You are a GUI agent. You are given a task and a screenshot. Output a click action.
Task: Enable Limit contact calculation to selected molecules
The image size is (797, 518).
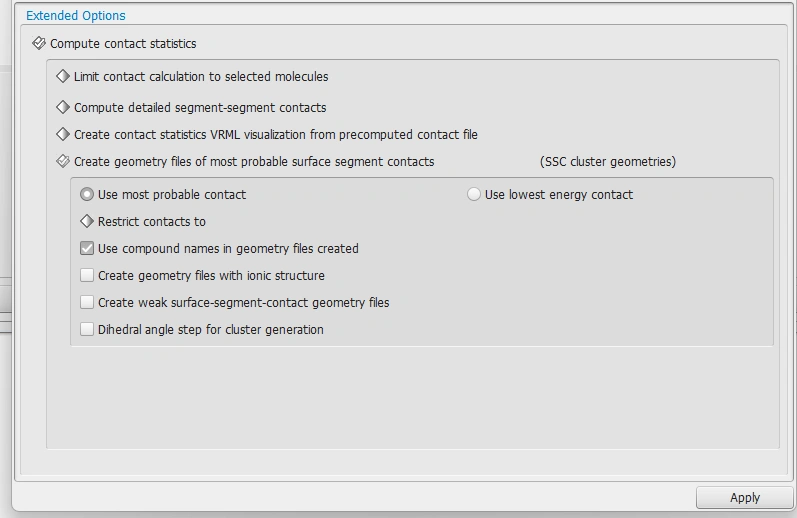pyautogui.click(x=63, y=76)
